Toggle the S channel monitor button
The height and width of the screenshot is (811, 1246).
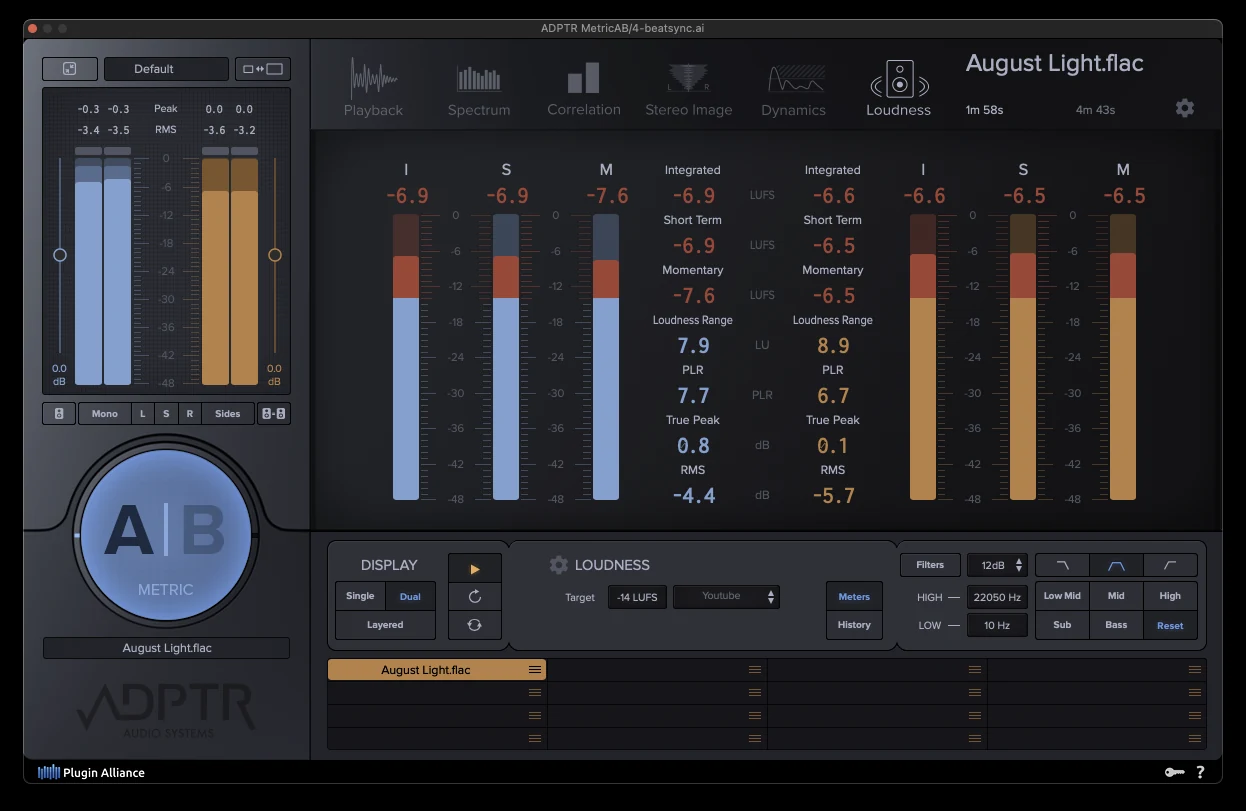[x=166, y=413]
